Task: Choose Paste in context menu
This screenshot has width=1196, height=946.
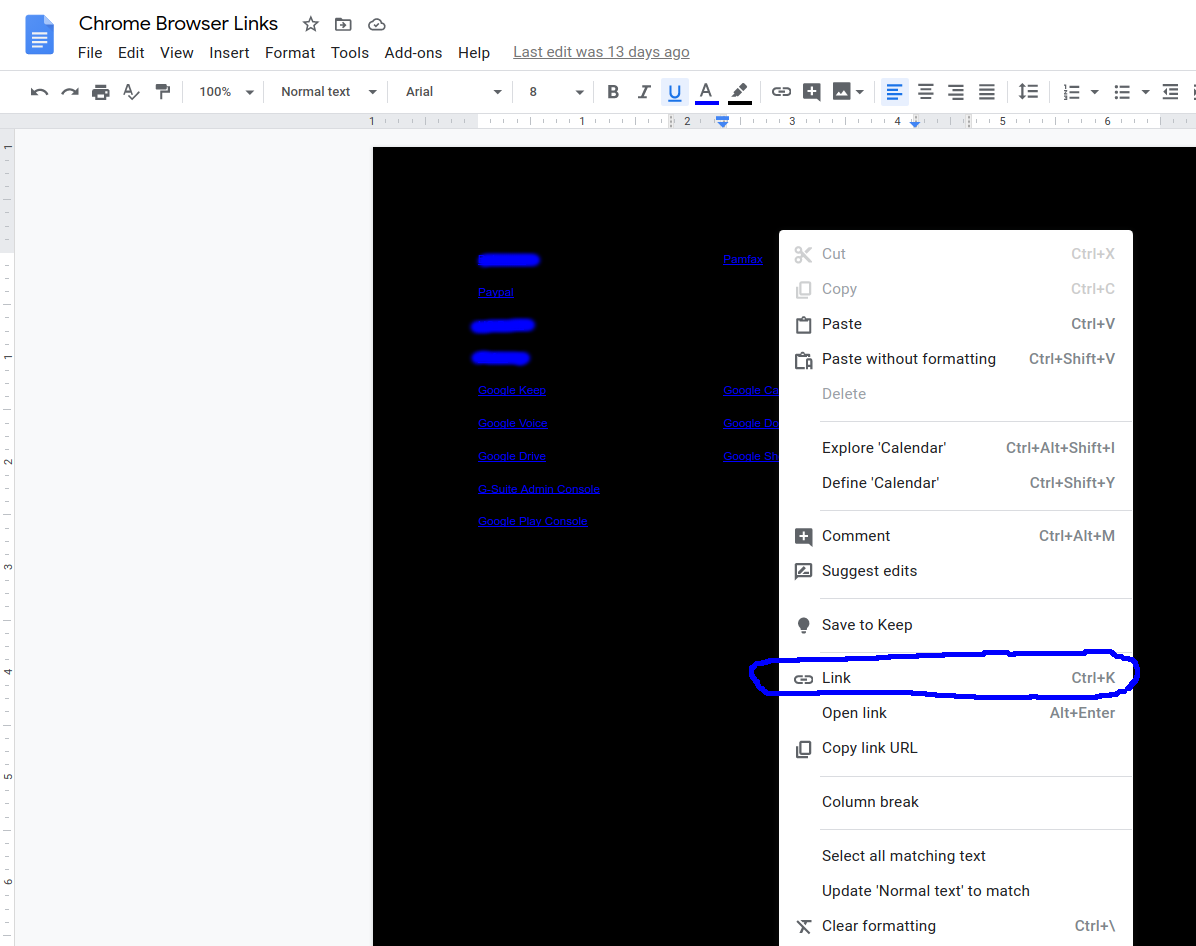Action: tap(956, 324)
